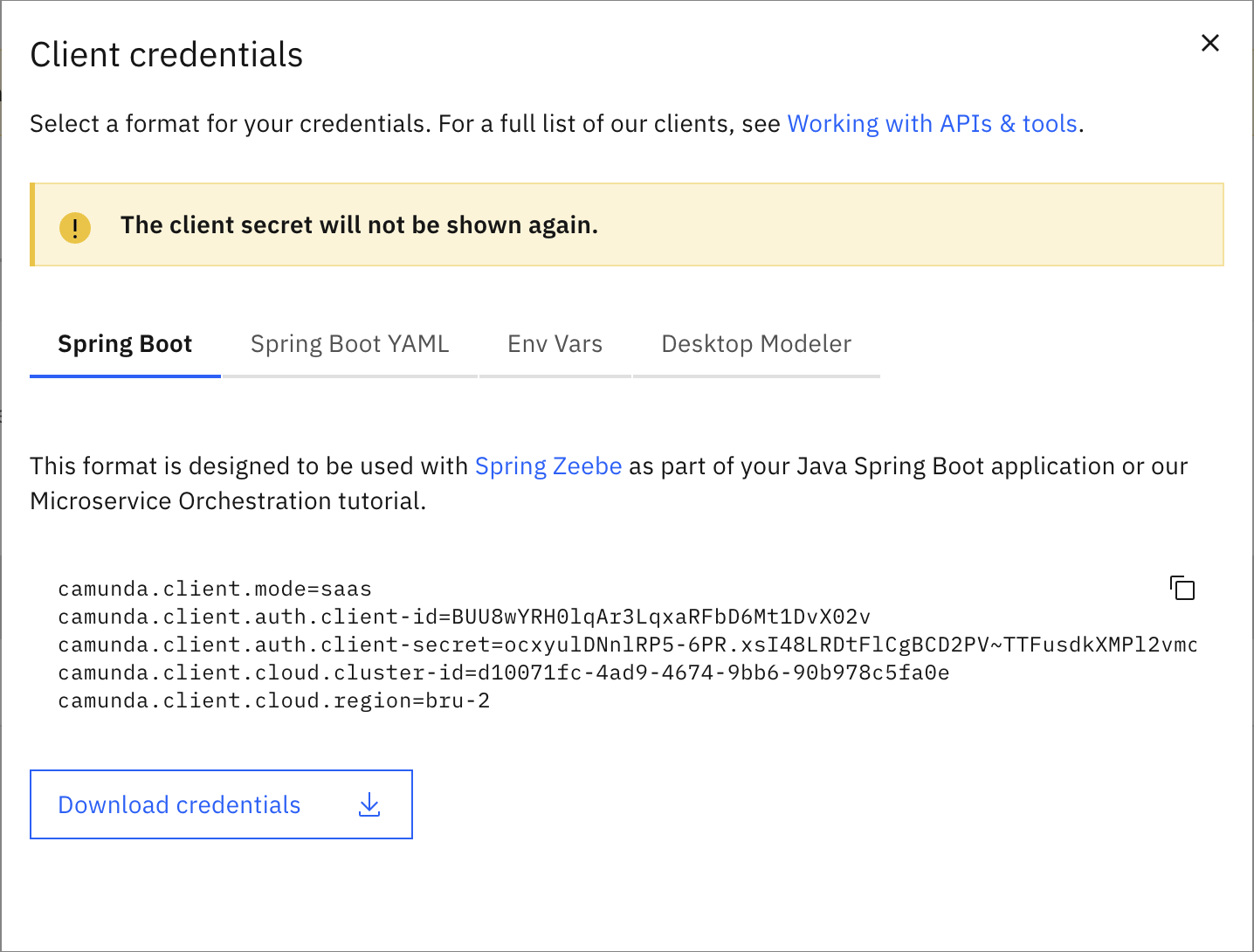The width and height of the screenshot is (1254, 952).
Task: Select the Spring Boot tab
Action: 125,344
